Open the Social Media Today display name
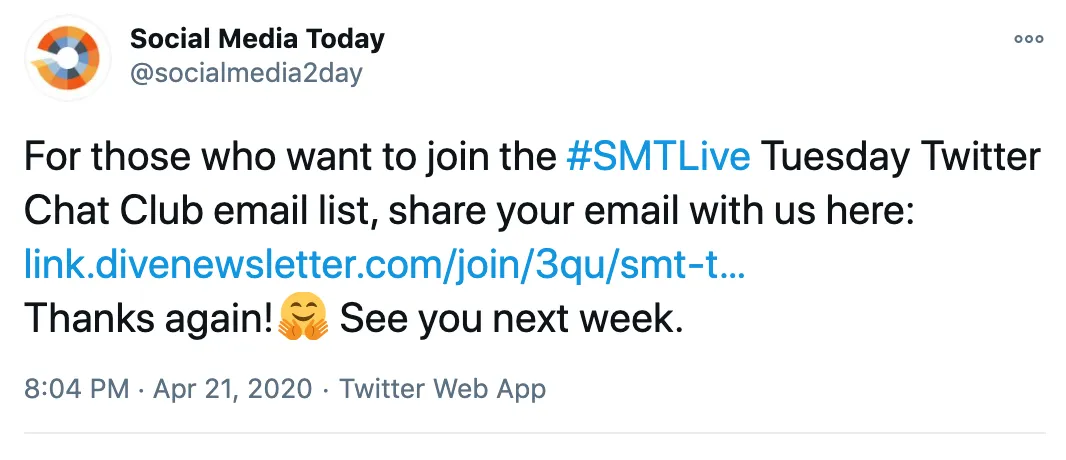This screenshot has height=460, width=1066. (257, 39)
